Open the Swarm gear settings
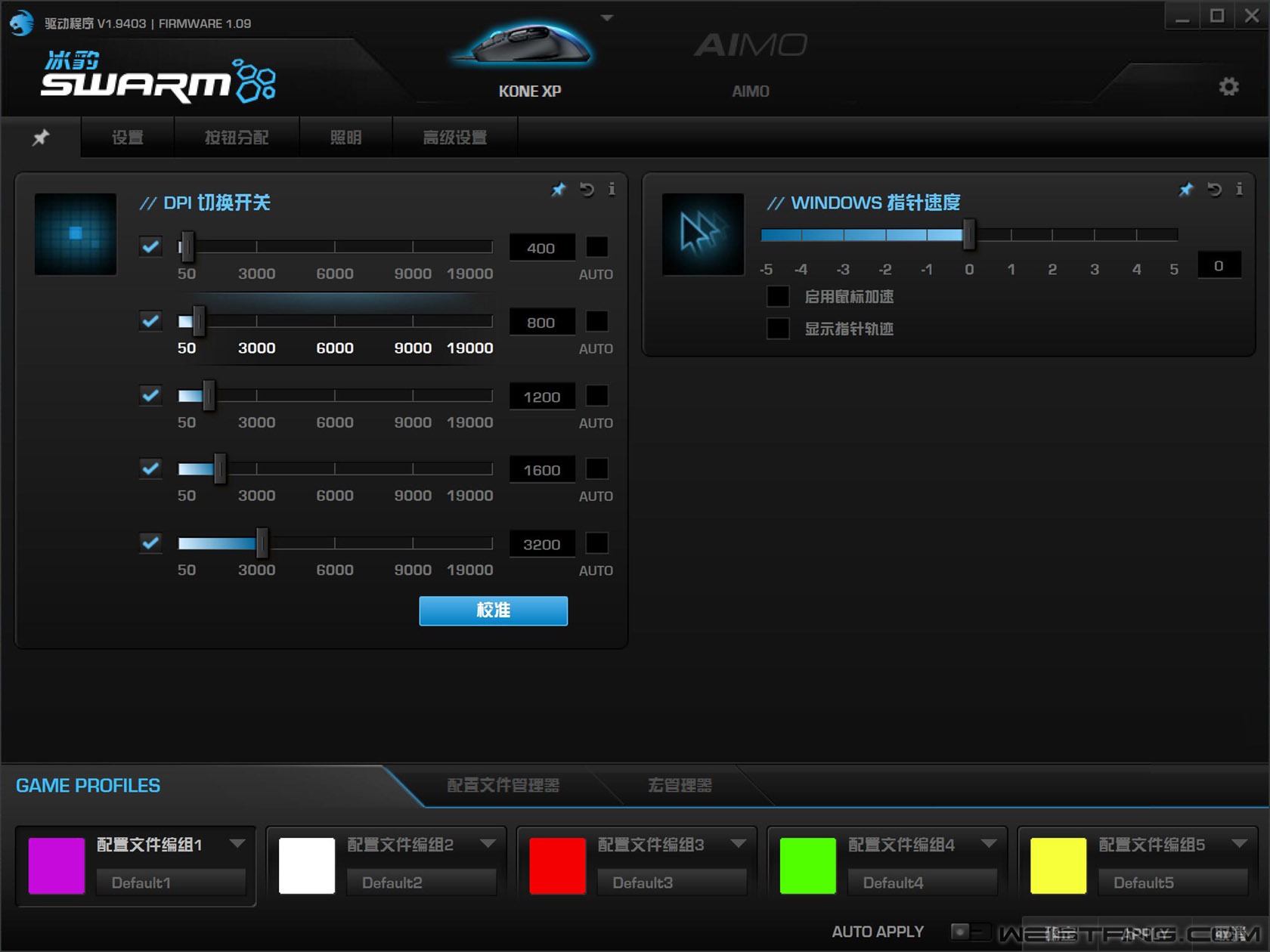1270x952 pixels. tap(1229, 86)
